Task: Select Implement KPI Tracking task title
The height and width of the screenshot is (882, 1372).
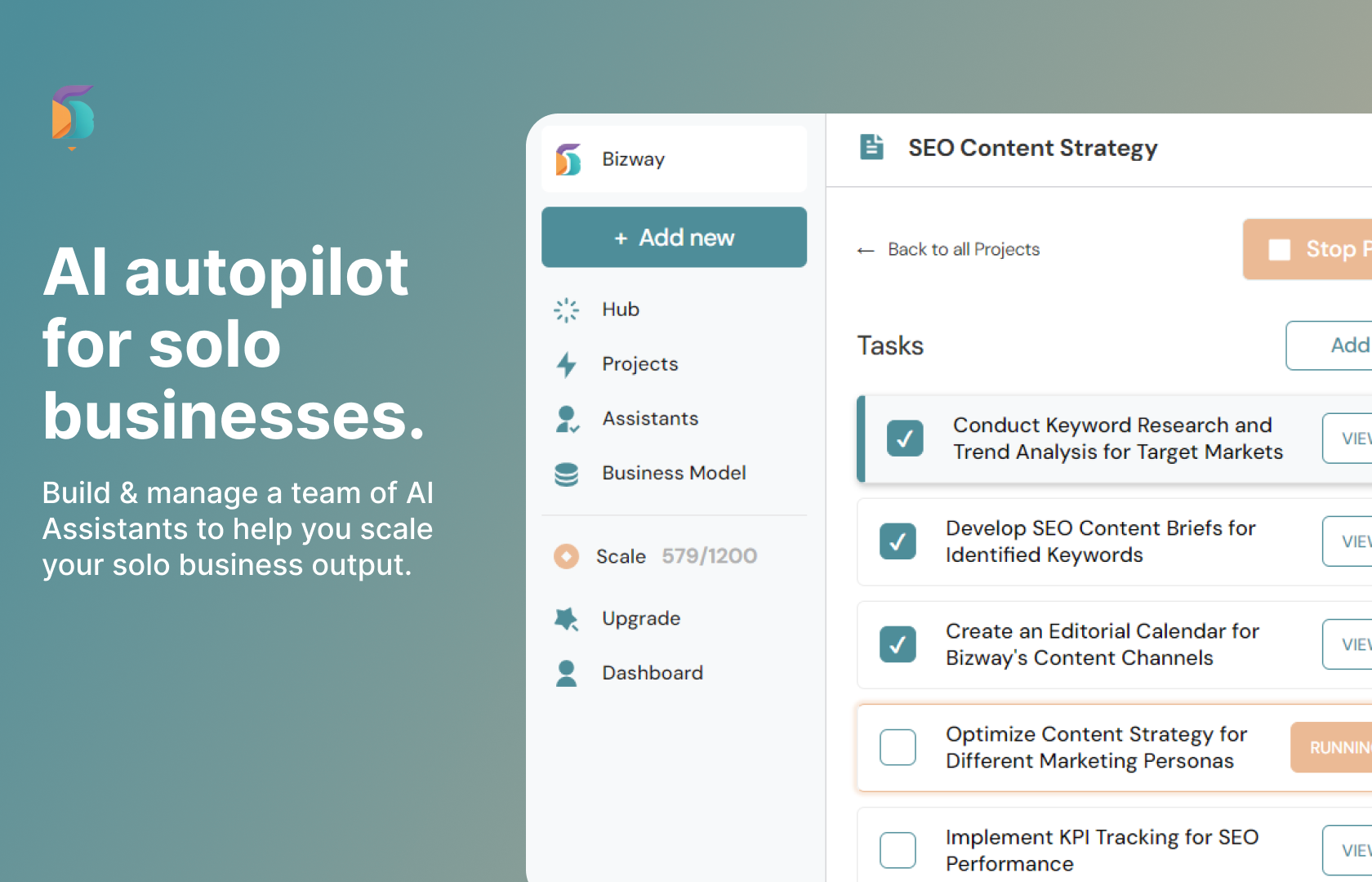Action: coord(1102,850)
